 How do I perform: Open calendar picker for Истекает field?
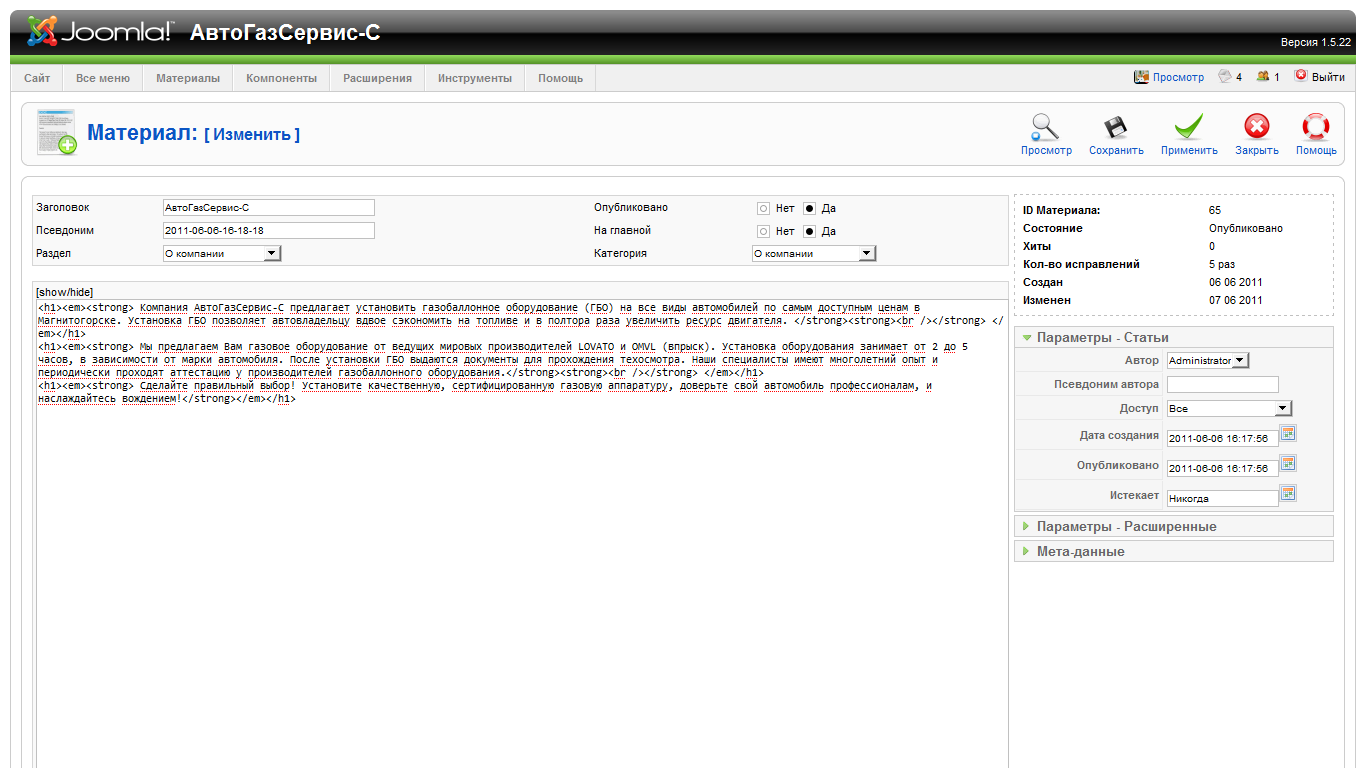pyautogui.click(x=1288, y=493)
